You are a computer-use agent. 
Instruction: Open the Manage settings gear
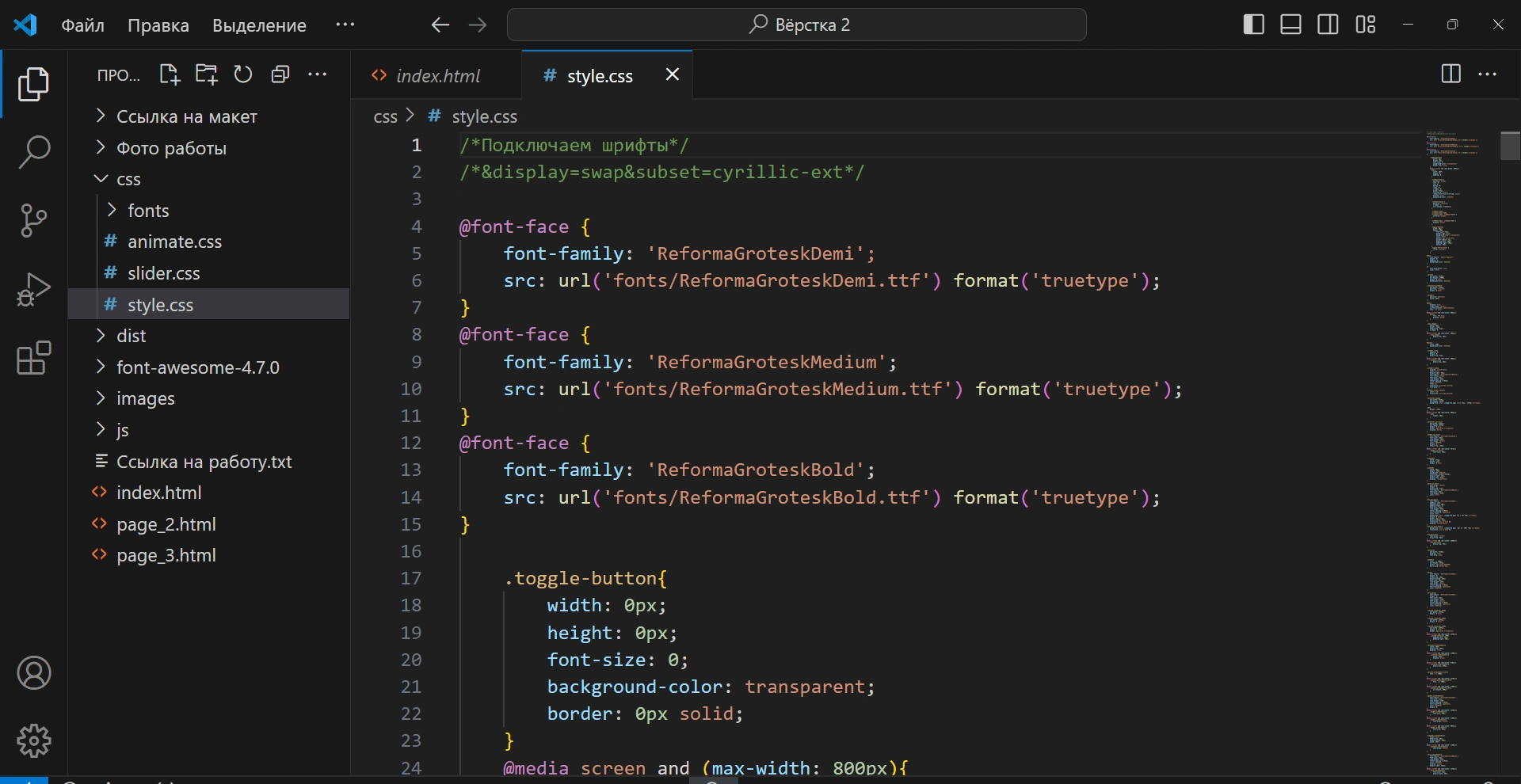click(34, 740)
